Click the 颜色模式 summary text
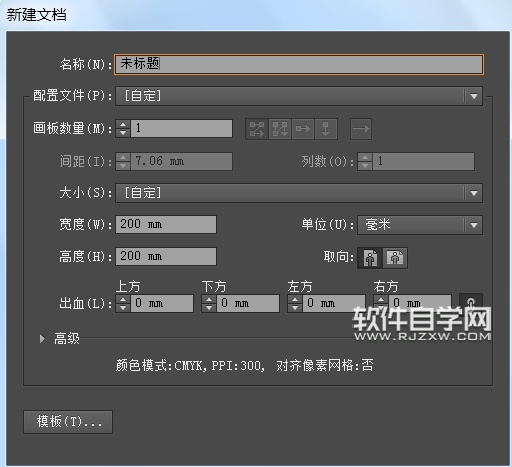This screenshot has width=512, height=467. point(244,366)
